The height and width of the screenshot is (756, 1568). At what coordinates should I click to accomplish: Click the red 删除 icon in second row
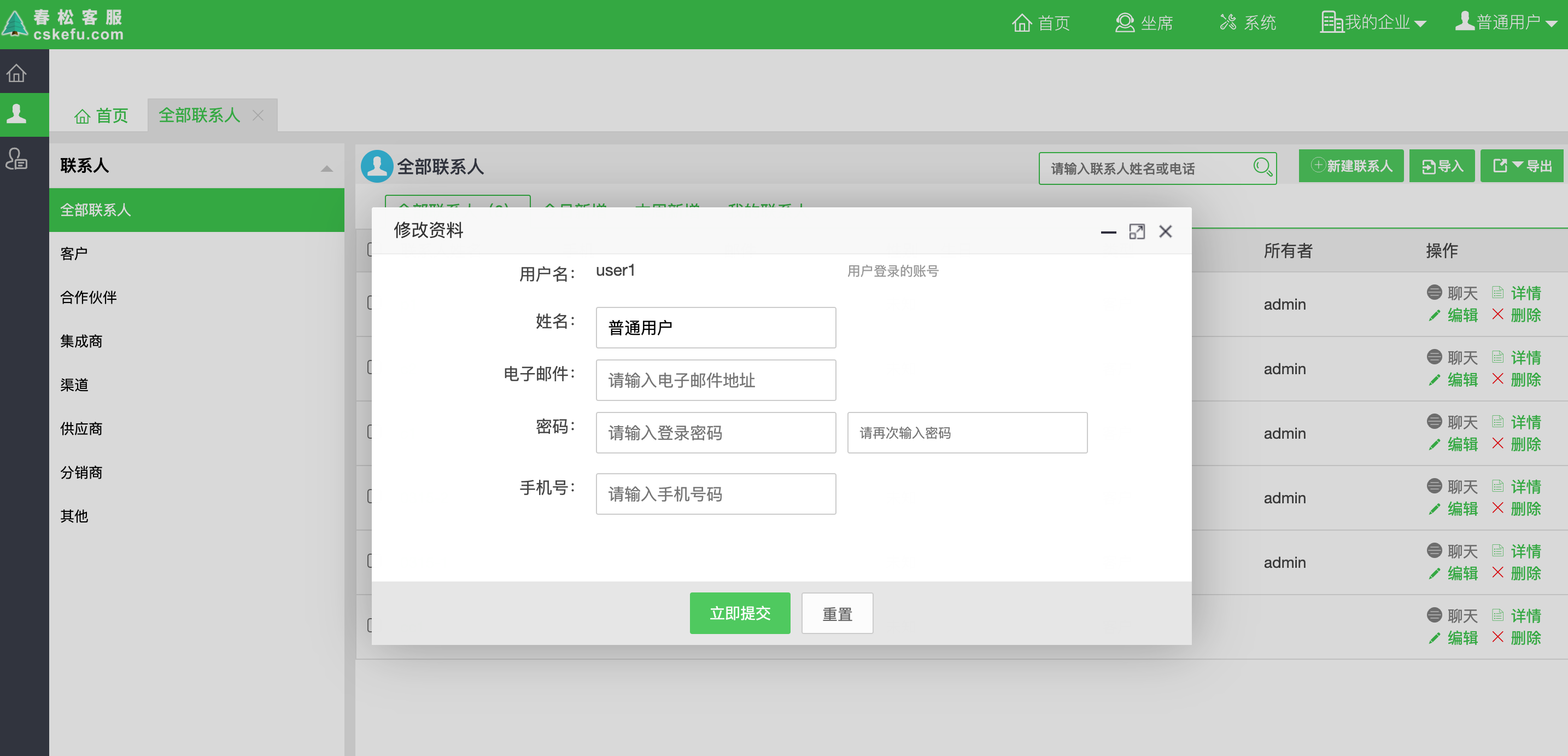(x=1497, y=379)
